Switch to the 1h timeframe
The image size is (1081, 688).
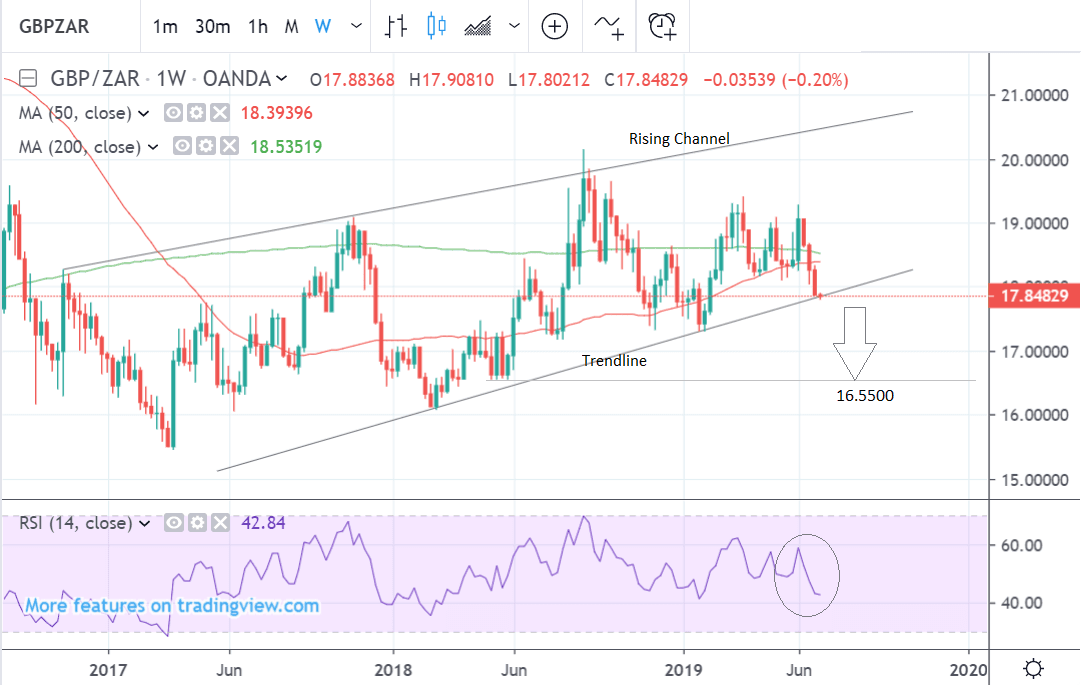258,27
